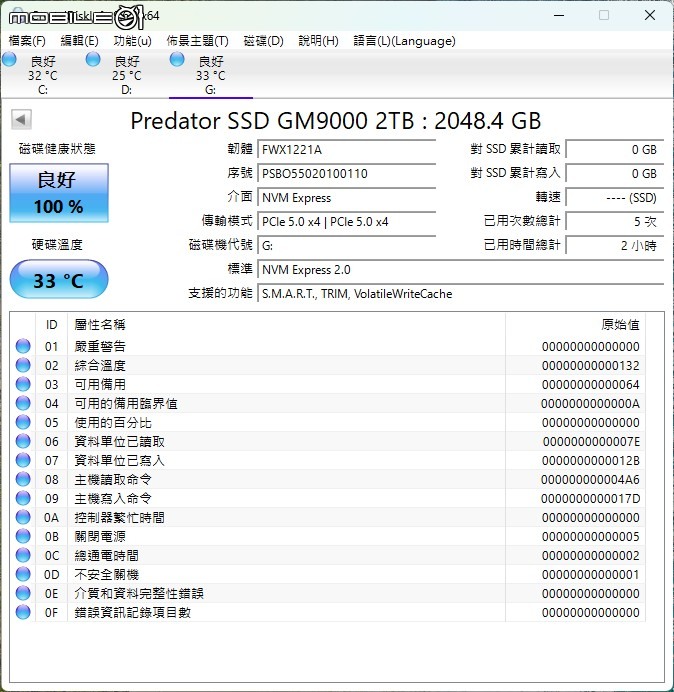Click the 錯誤資訊記錄項目數 attribute name

pyautogui.click(x=132, y=612)
